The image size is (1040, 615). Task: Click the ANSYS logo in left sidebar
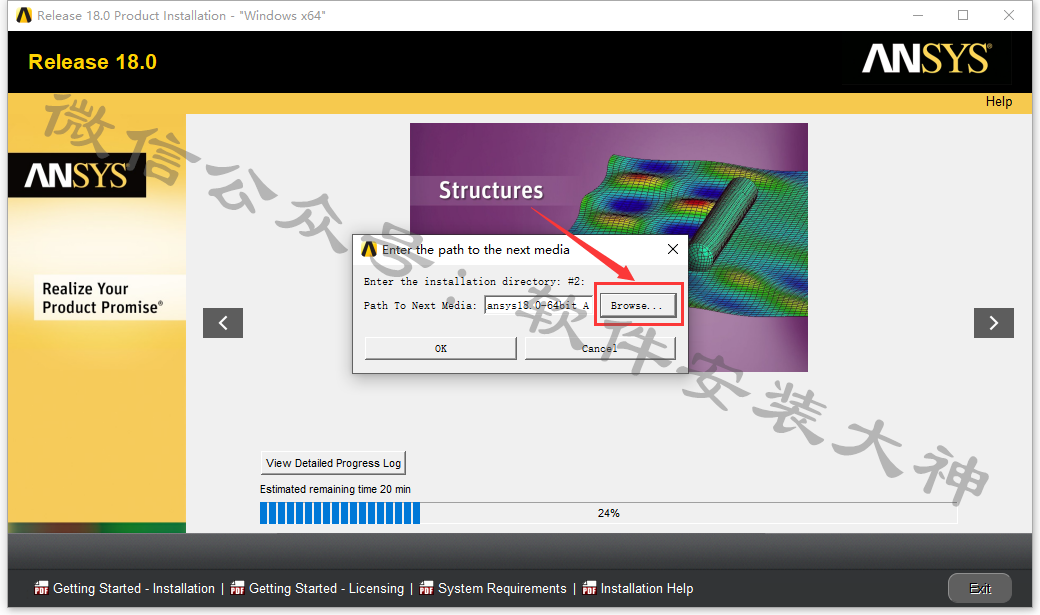click(77, 175)
